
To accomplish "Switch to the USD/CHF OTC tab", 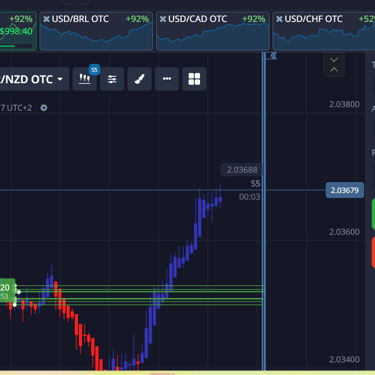I will click(324, 31).
